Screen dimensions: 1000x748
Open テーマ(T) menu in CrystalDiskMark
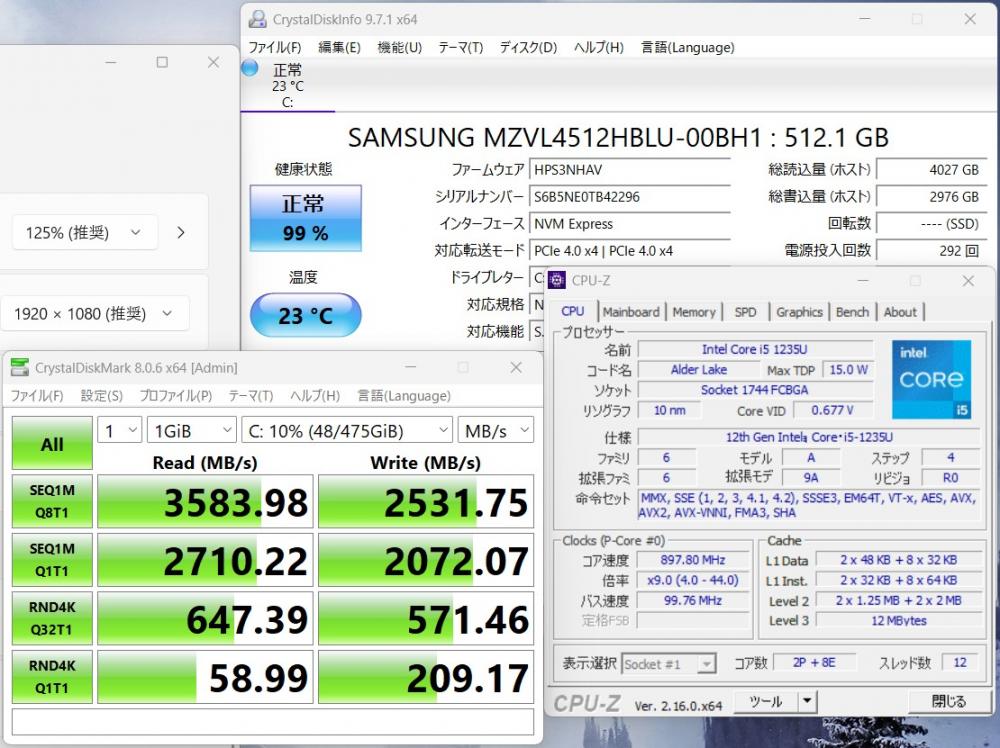pos(251,395)
